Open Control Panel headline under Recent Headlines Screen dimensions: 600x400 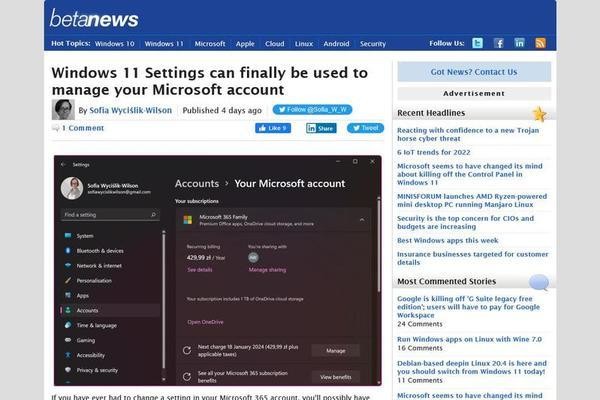click(x=470, y=174)
